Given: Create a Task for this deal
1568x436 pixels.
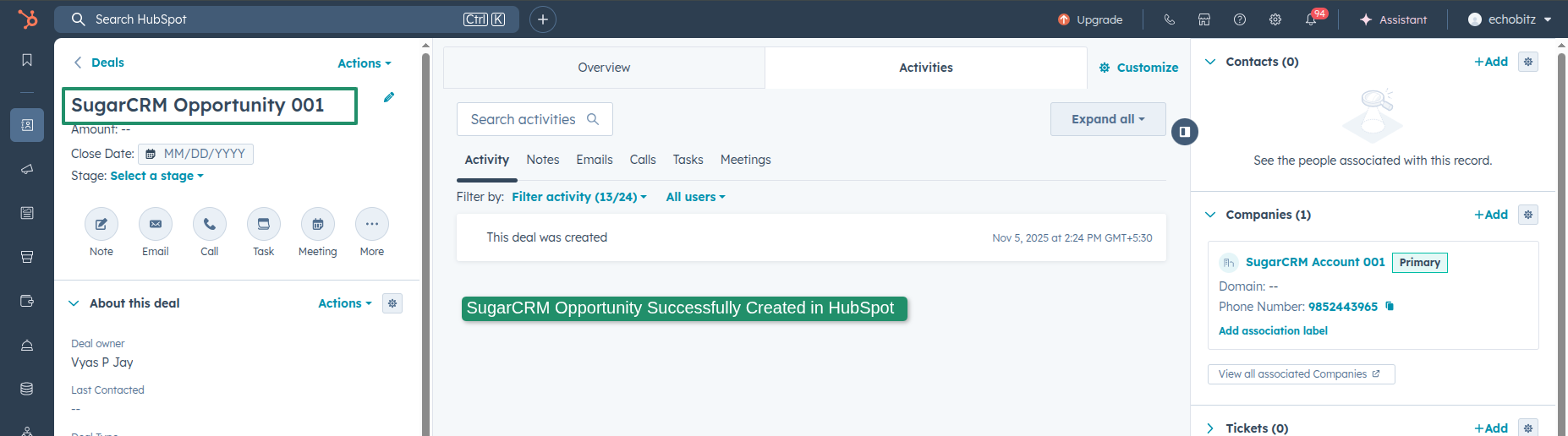Looking at the screenshot, I should pyautogui.click(x=264, y=224).
